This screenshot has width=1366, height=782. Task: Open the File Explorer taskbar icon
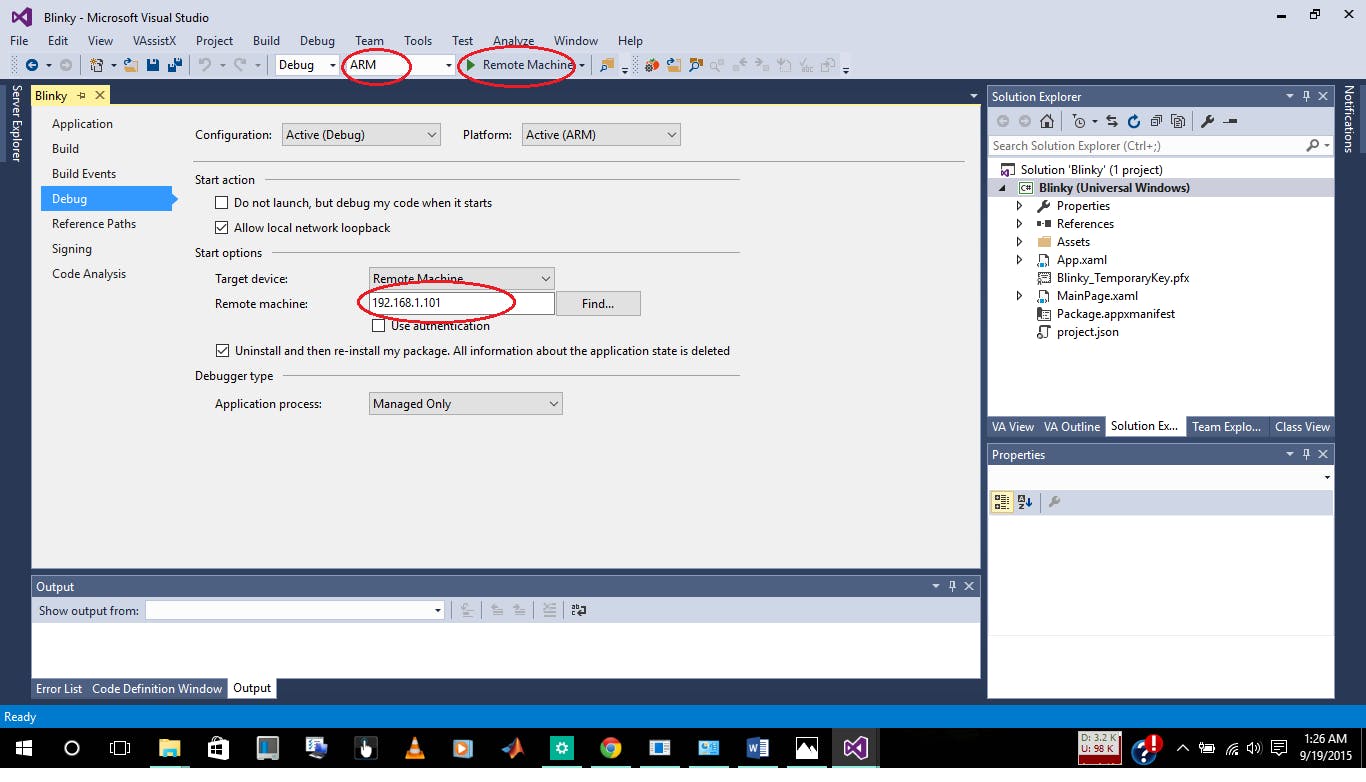click(169, 747)
